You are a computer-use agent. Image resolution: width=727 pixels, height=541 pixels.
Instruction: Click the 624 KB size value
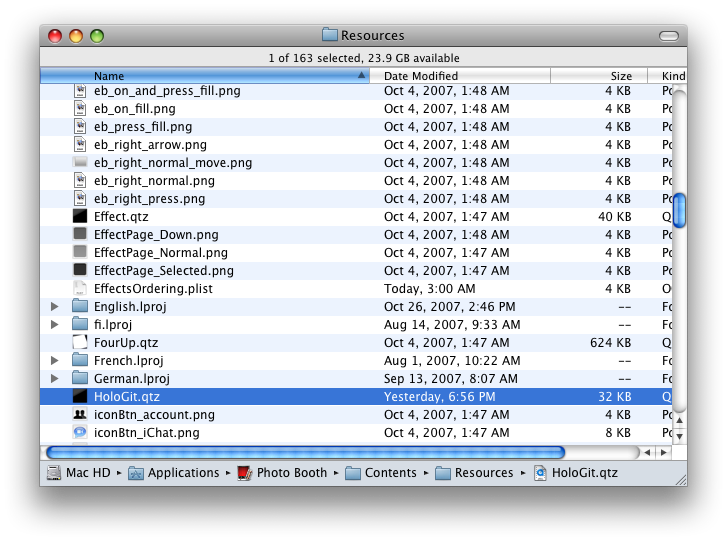pos(610,343)
